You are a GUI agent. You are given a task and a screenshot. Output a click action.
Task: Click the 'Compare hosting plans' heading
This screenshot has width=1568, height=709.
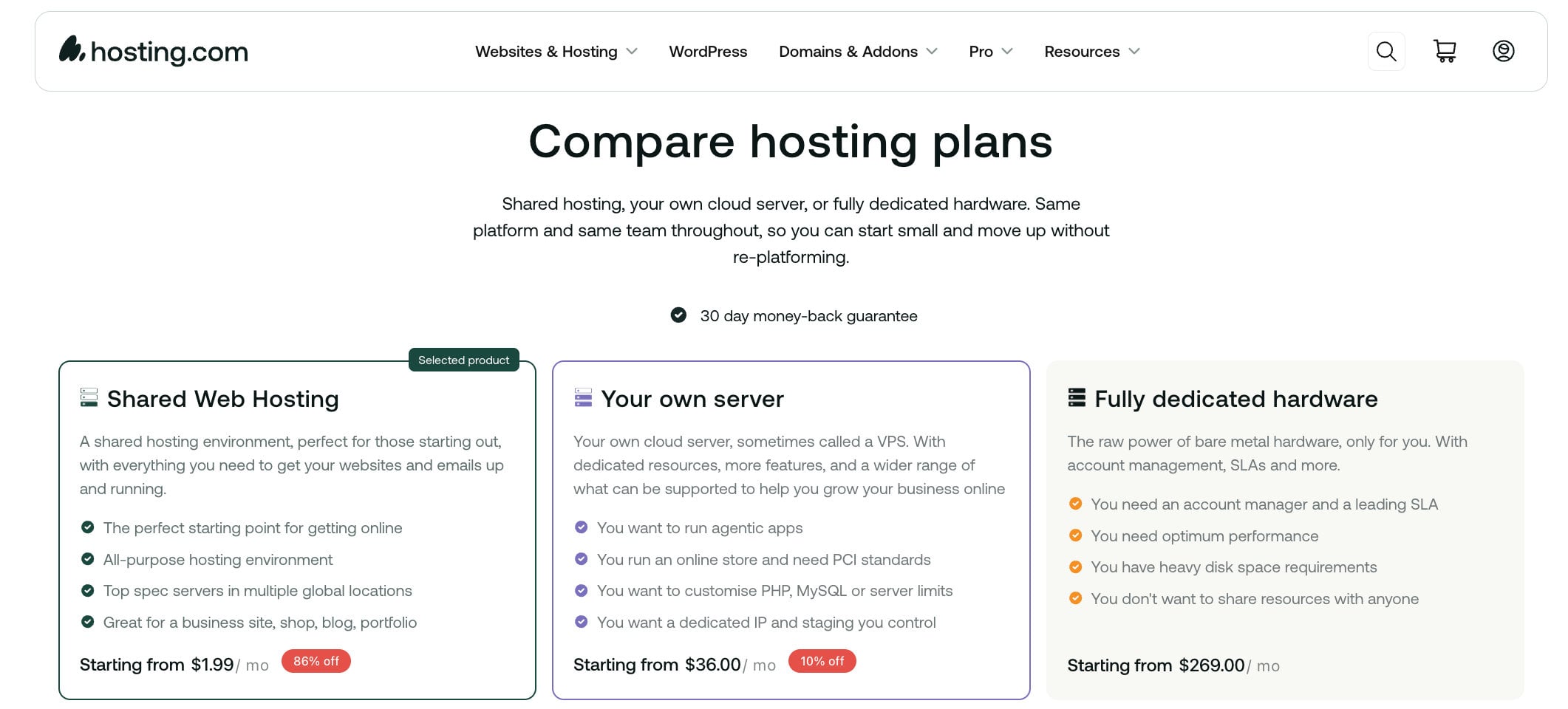[x=791, y=142]
